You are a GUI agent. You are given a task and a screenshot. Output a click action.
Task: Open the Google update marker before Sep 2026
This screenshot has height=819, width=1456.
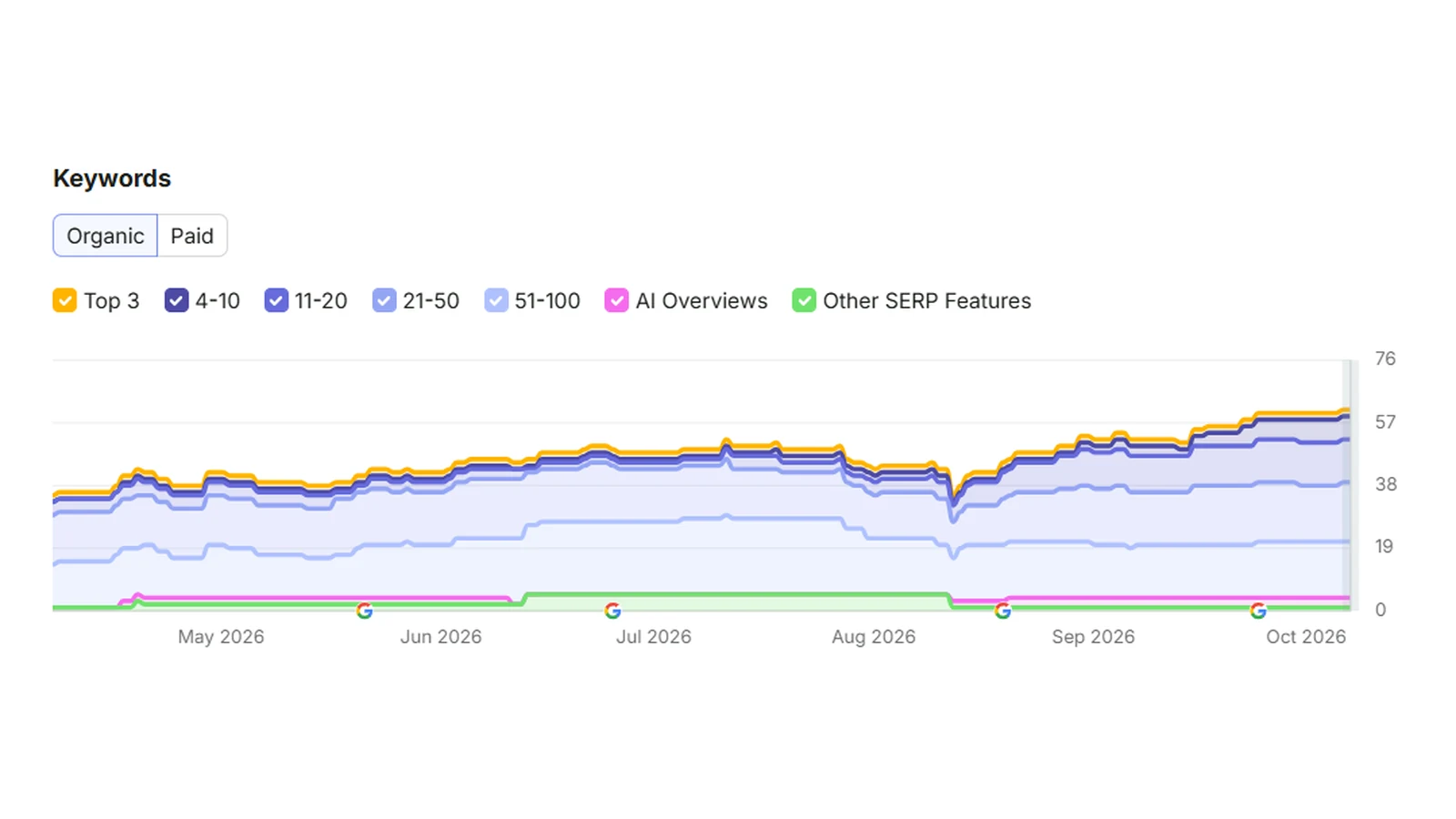tap(1003, 611)
